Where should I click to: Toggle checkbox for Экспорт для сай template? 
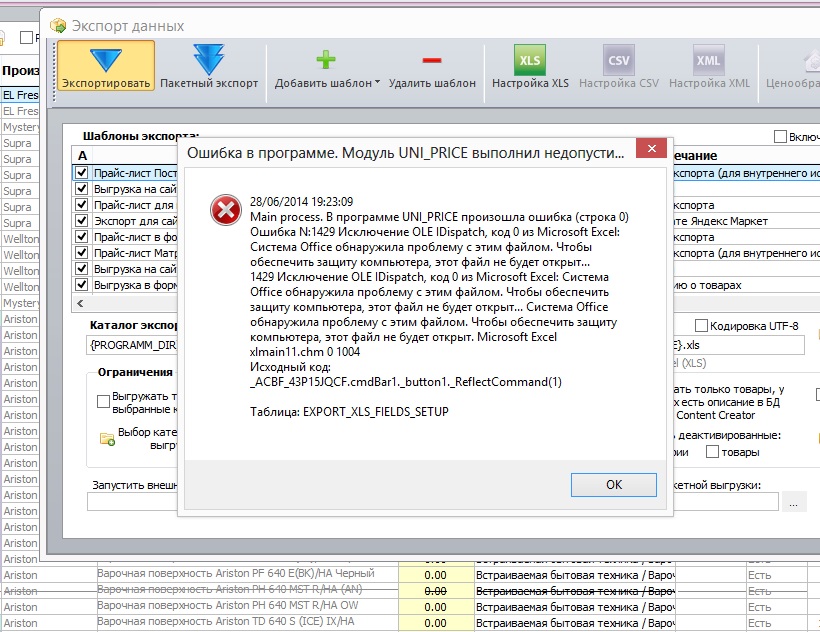pyautogui.click(x=82, y=220)
